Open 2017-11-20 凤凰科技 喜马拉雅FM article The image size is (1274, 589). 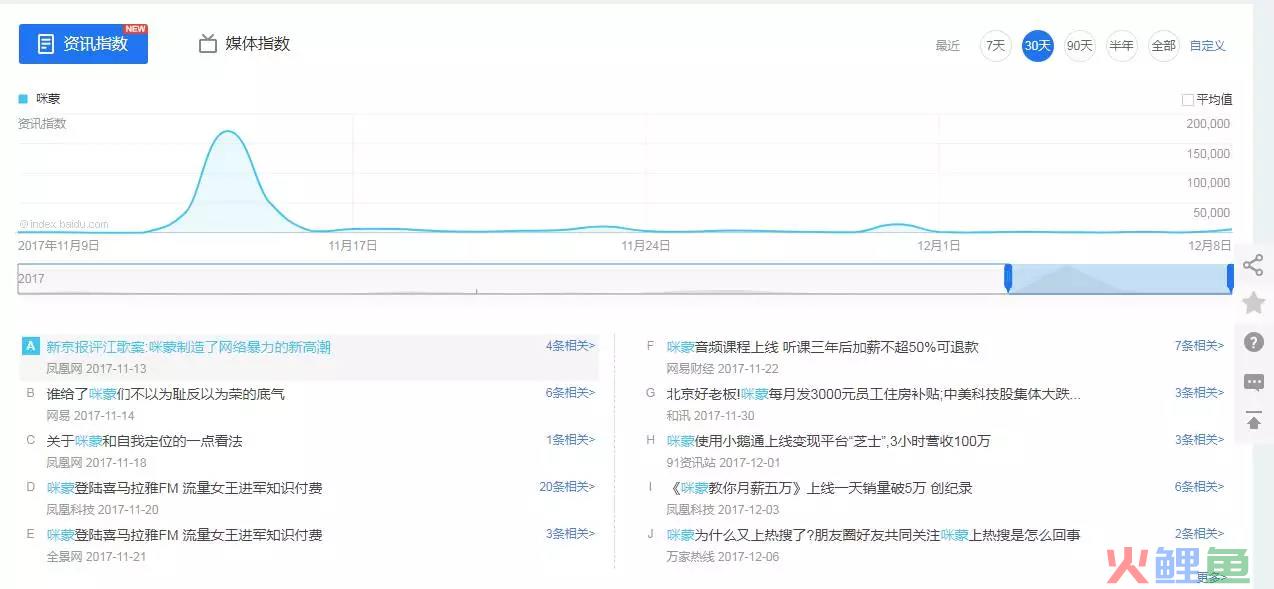click(185, 488)
